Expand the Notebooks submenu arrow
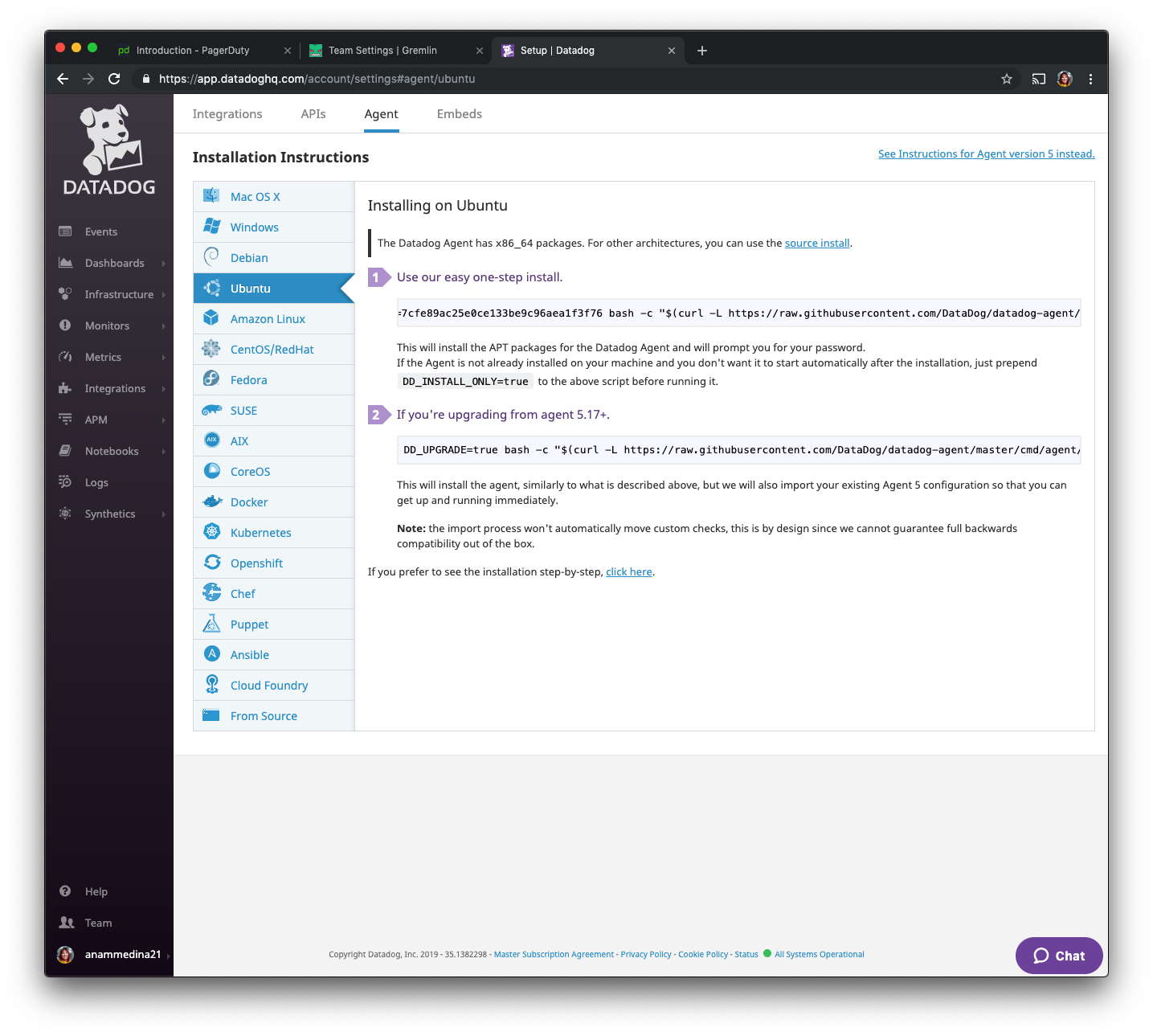This screenshot has width=1153, height=1036. pos(163,452)
